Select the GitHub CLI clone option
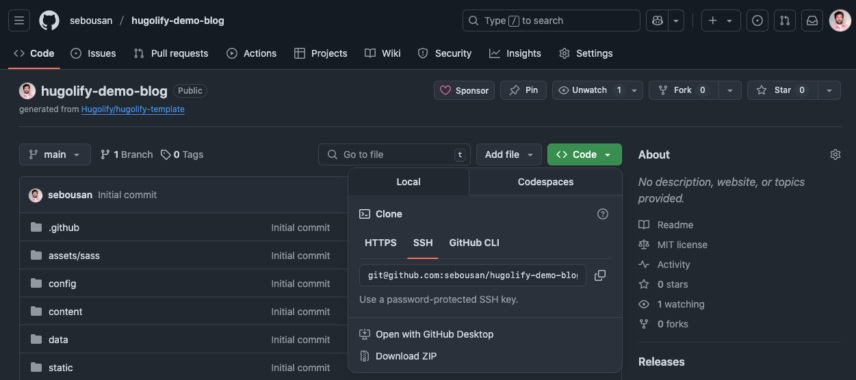856x380 pixels. [474, 243]
